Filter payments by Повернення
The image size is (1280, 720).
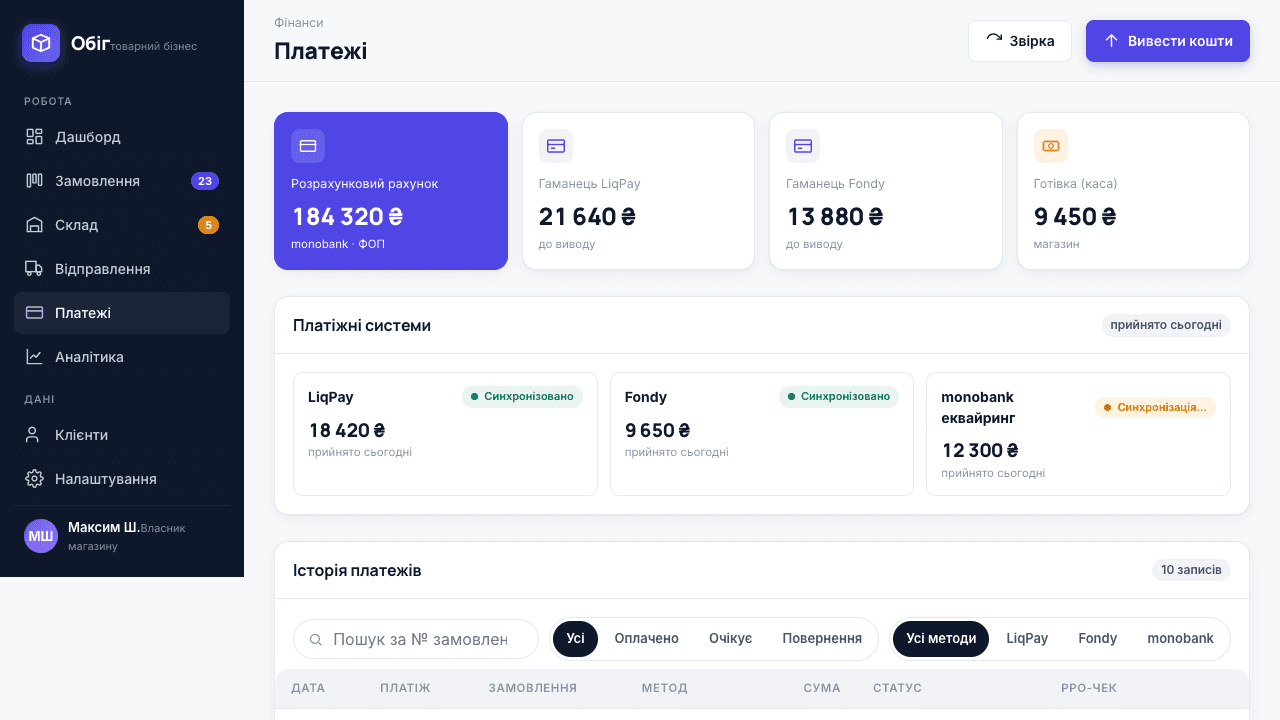pos(822,639)
